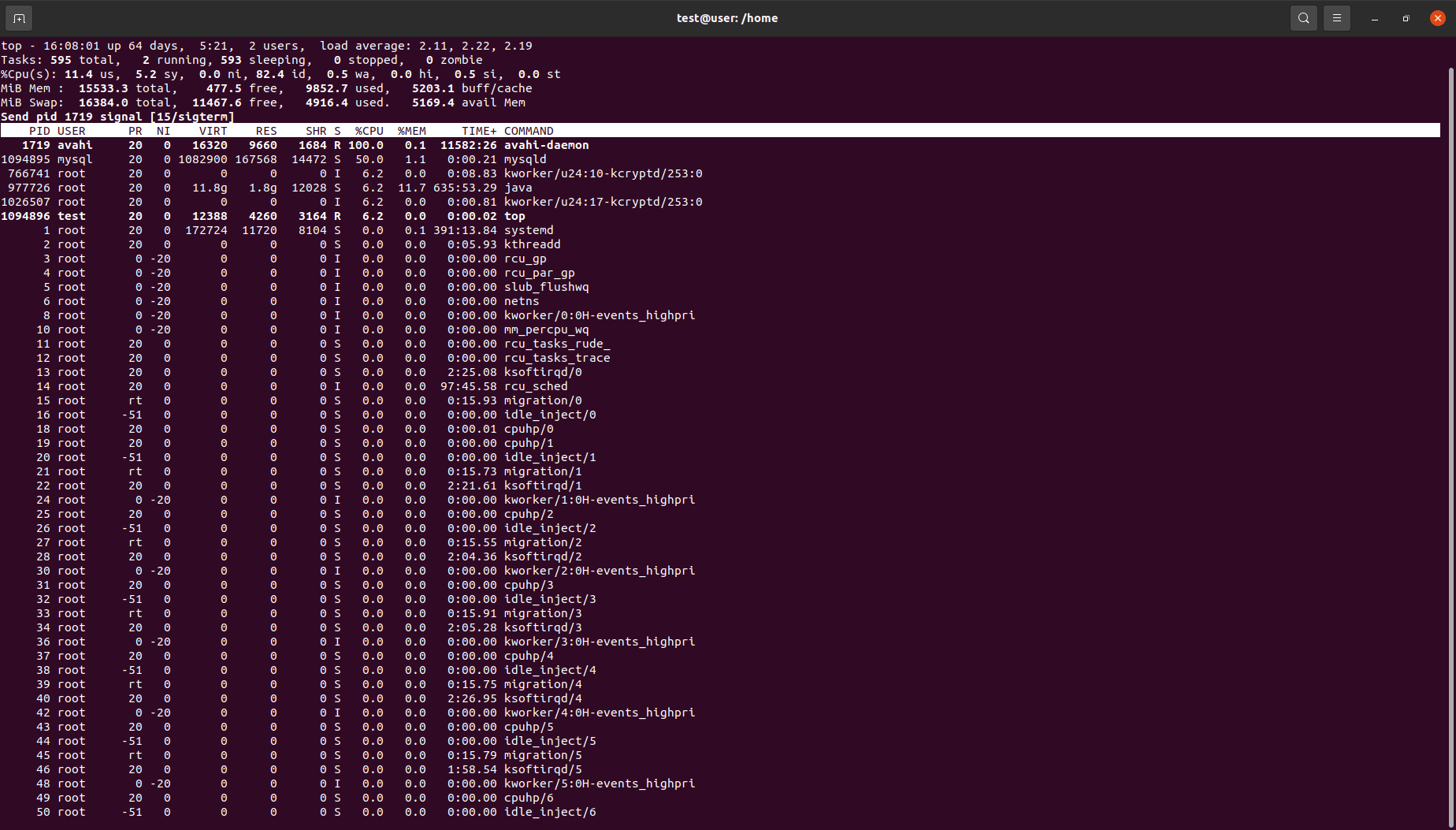
Task: Click the 11.8g VIRT value for java
Action: [210, 188]
